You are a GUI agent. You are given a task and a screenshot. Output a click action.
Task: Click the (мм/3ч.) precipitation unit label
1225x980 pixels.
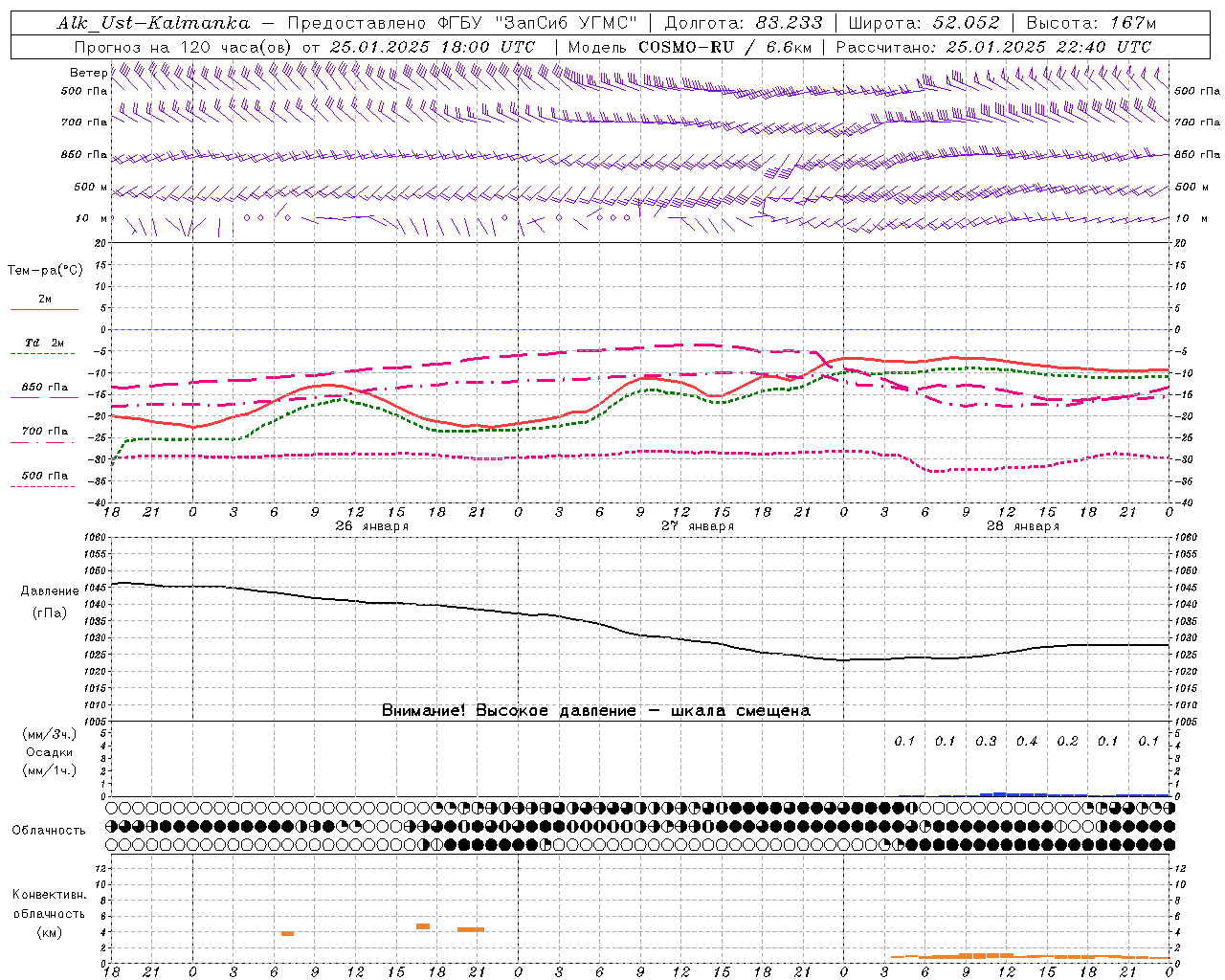[49, 734]
